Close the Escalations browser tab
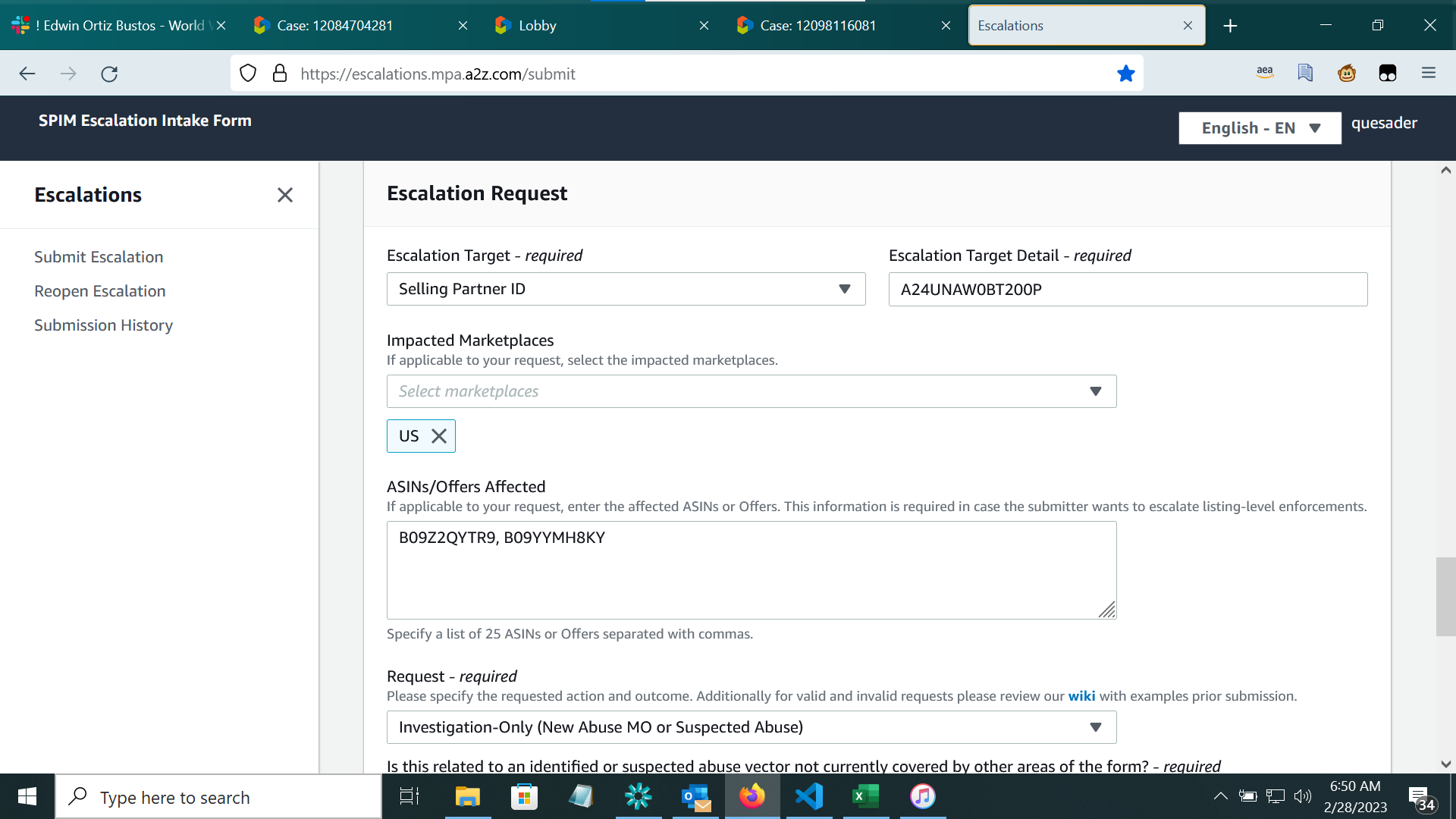The image size is (1456, 819). click(x=1188, y=26)
